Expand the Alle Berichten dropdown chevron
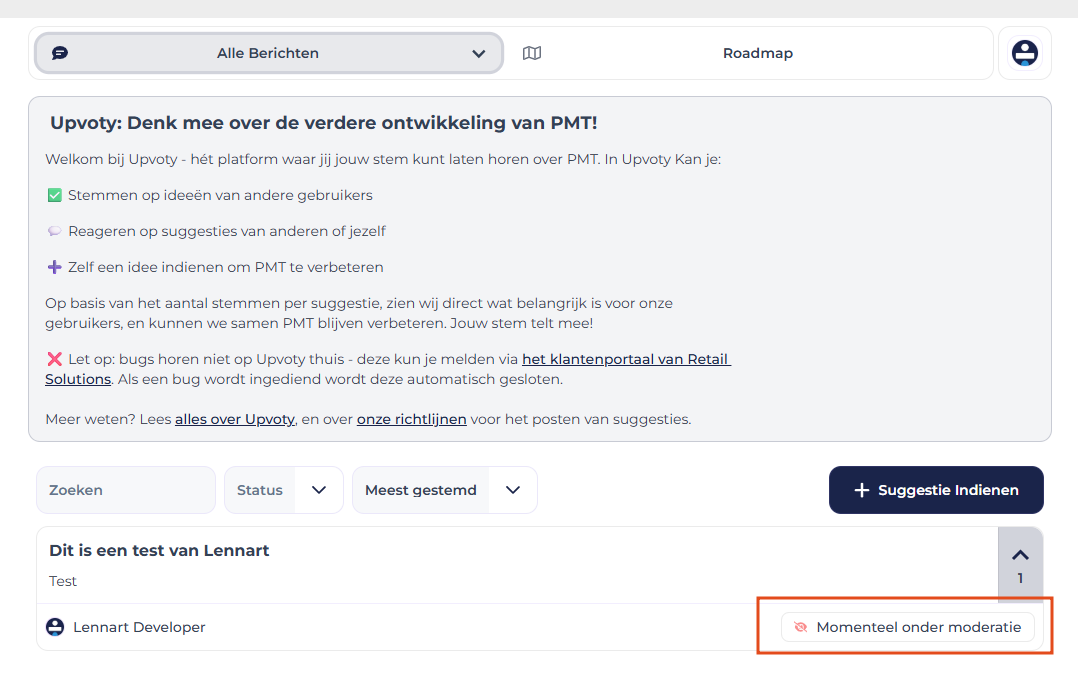Screen dimensions: 1078x680 point(479,54)
